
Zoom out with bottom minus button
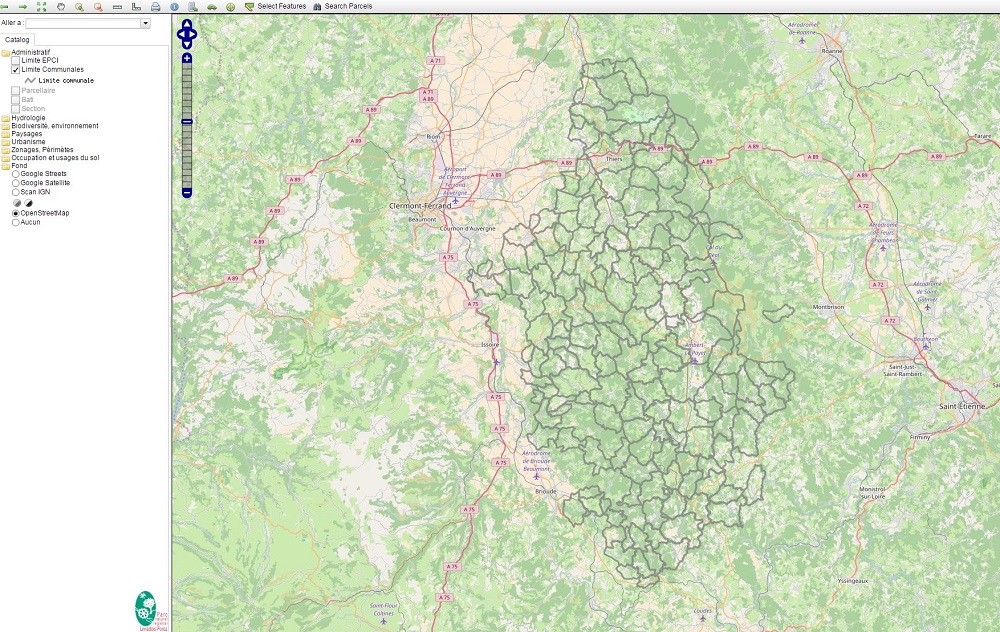pyautogui.click(x=187, y=193)
